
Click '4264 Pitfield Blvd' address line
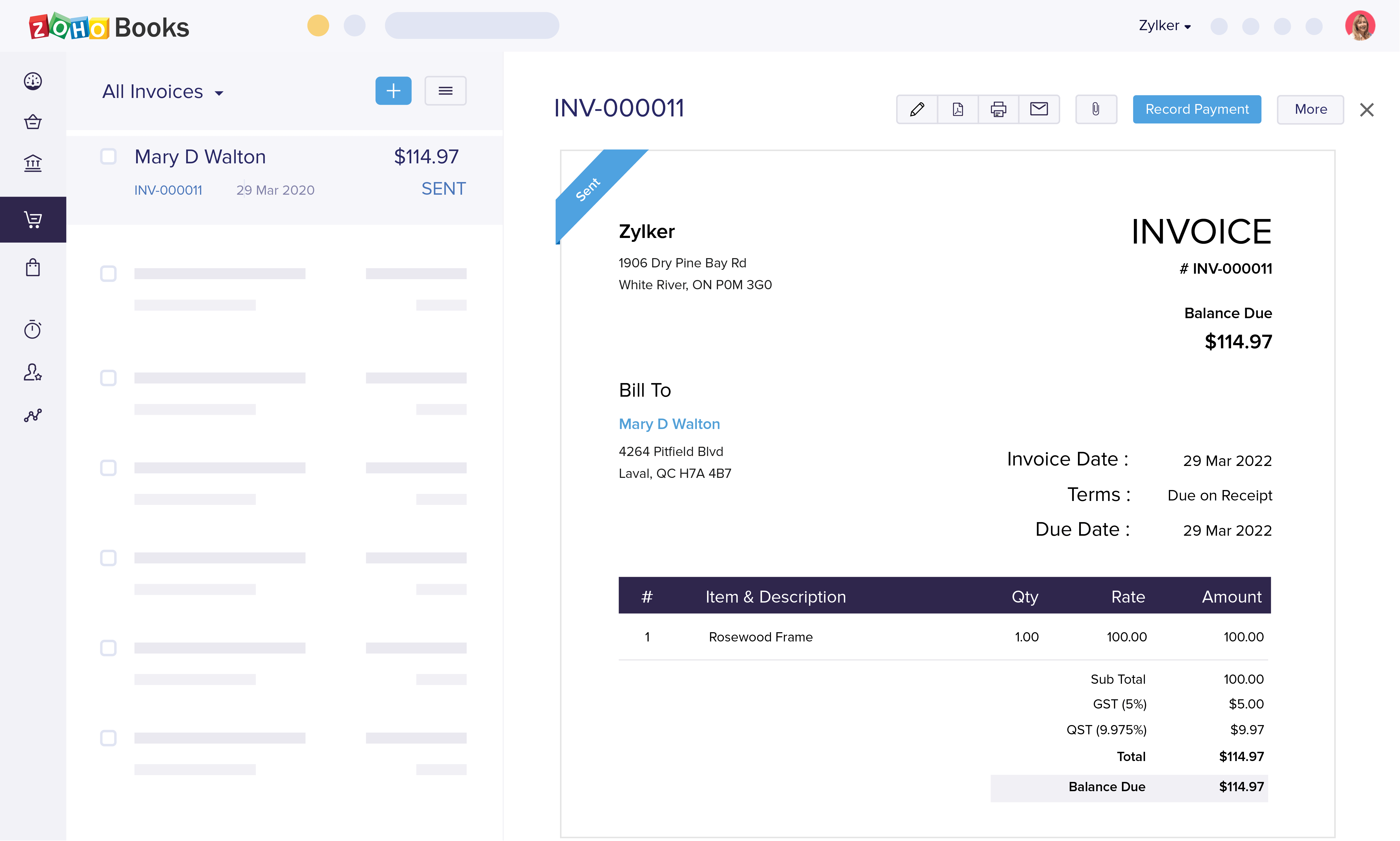click(x=671, y=452)
